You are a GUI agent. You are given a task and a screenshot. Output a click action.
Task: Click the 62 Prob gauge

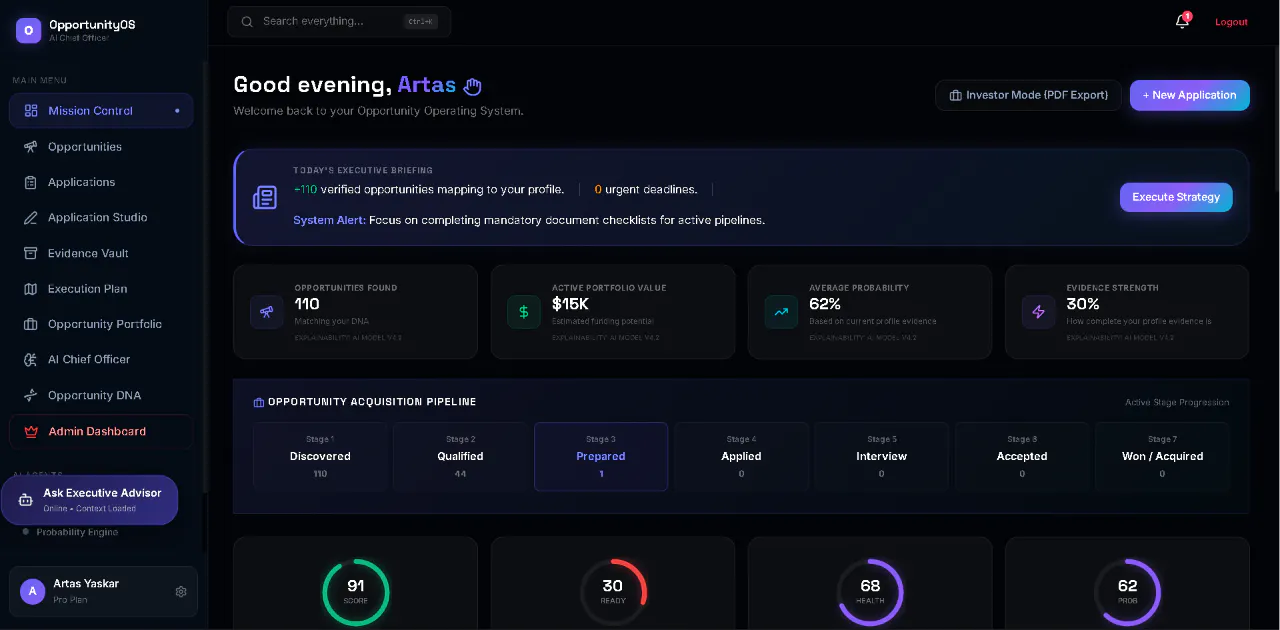pos(1127,592)
